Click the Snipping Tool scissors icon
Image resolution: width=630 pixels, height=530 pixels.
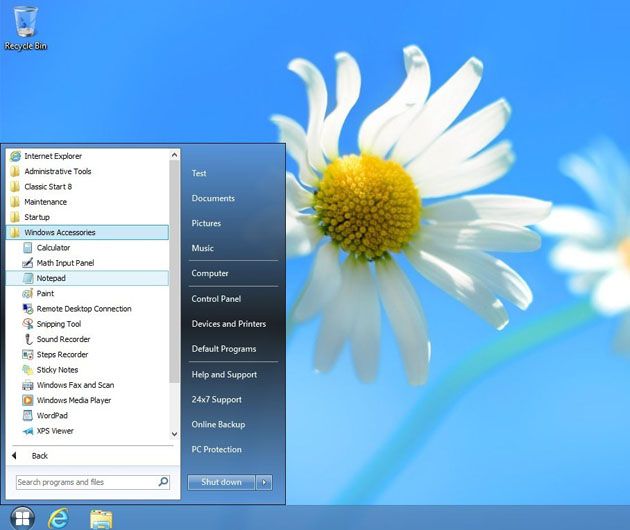click(27, 324)
